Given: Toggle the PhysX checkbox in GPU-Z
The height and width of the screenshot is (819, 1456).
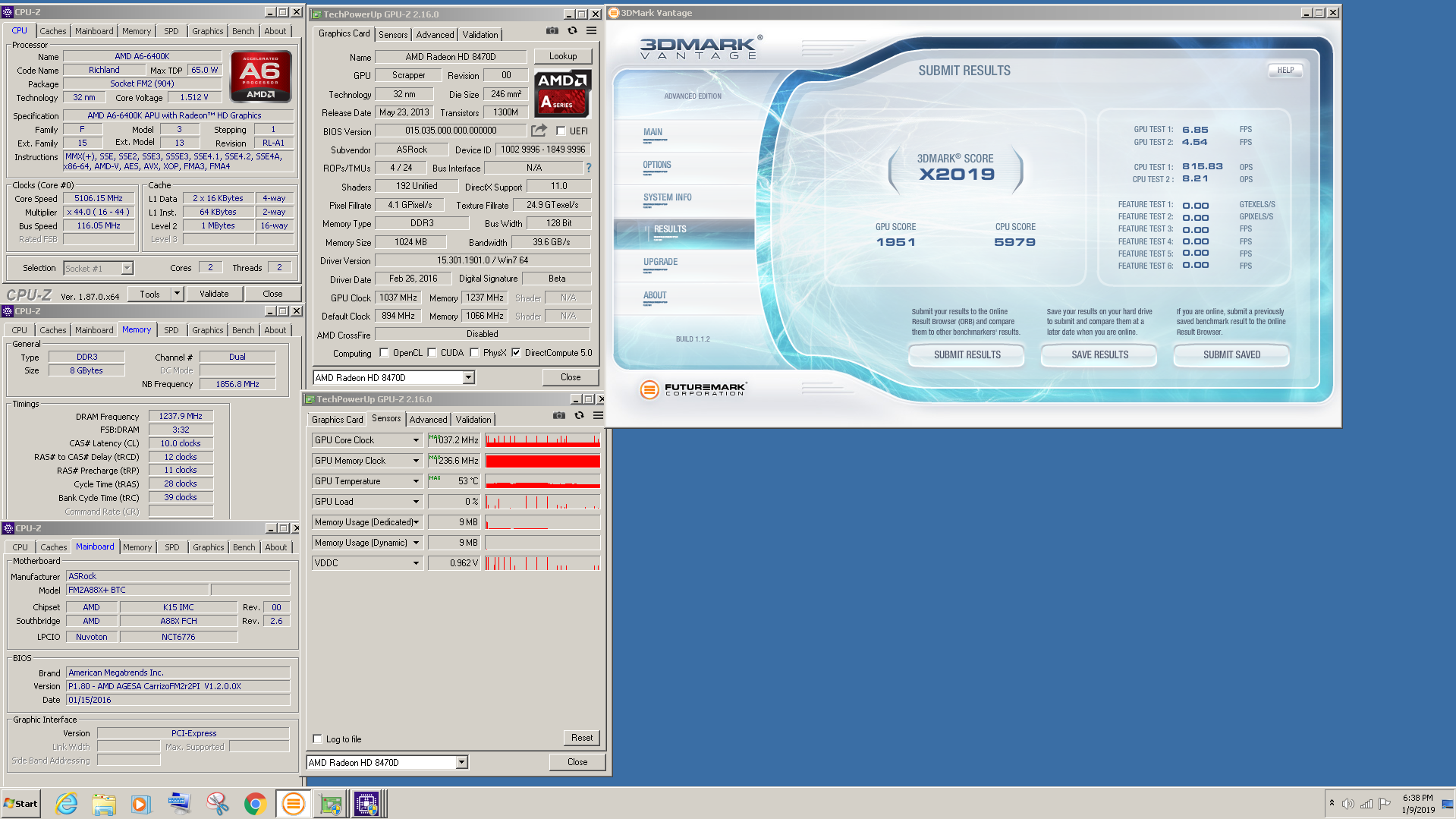Looking at the screenshot, I should coord(474,352).
